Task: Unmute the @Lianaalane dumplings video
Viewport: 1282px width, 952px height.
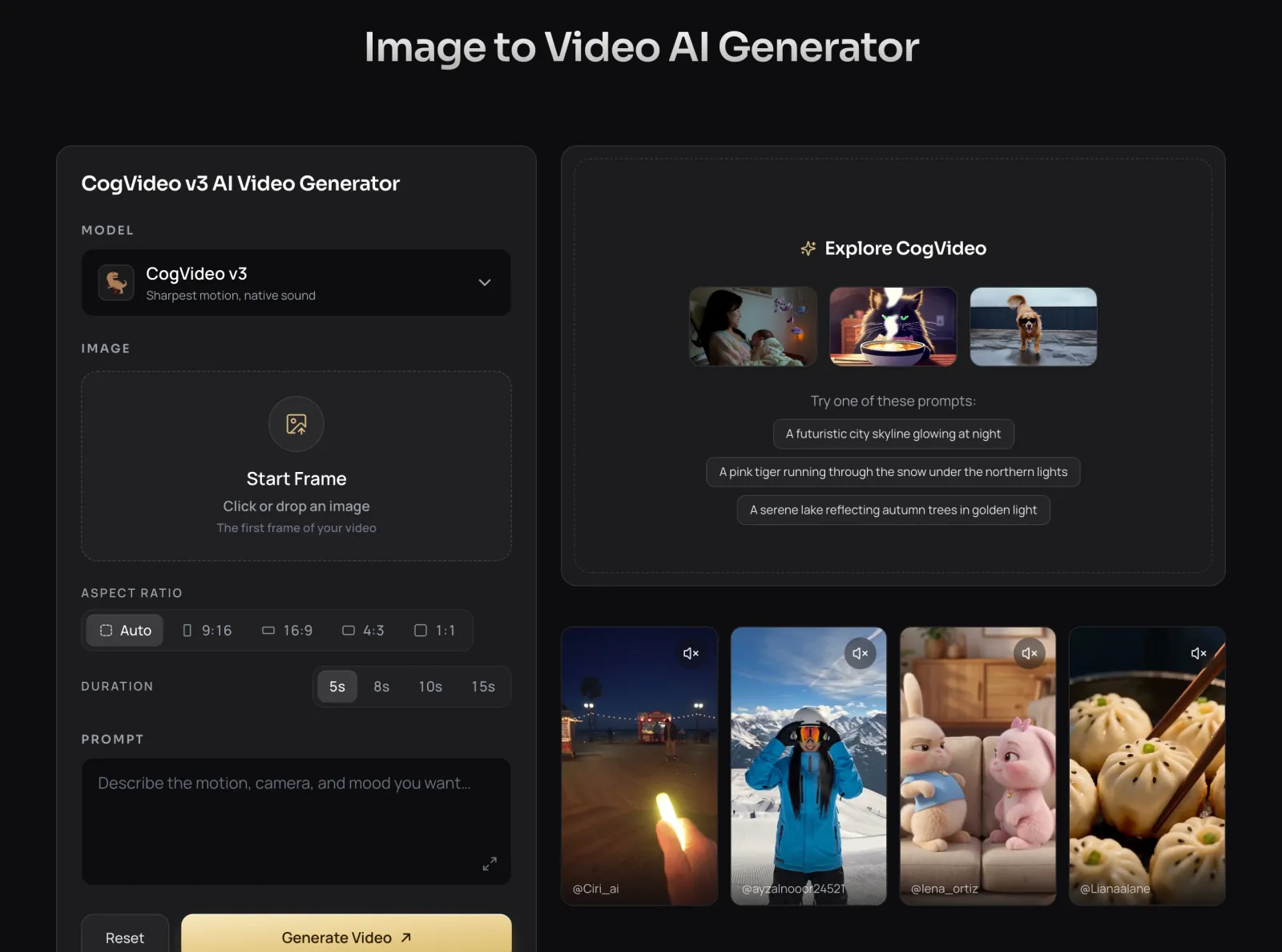Action: [x=1199, y=653]
